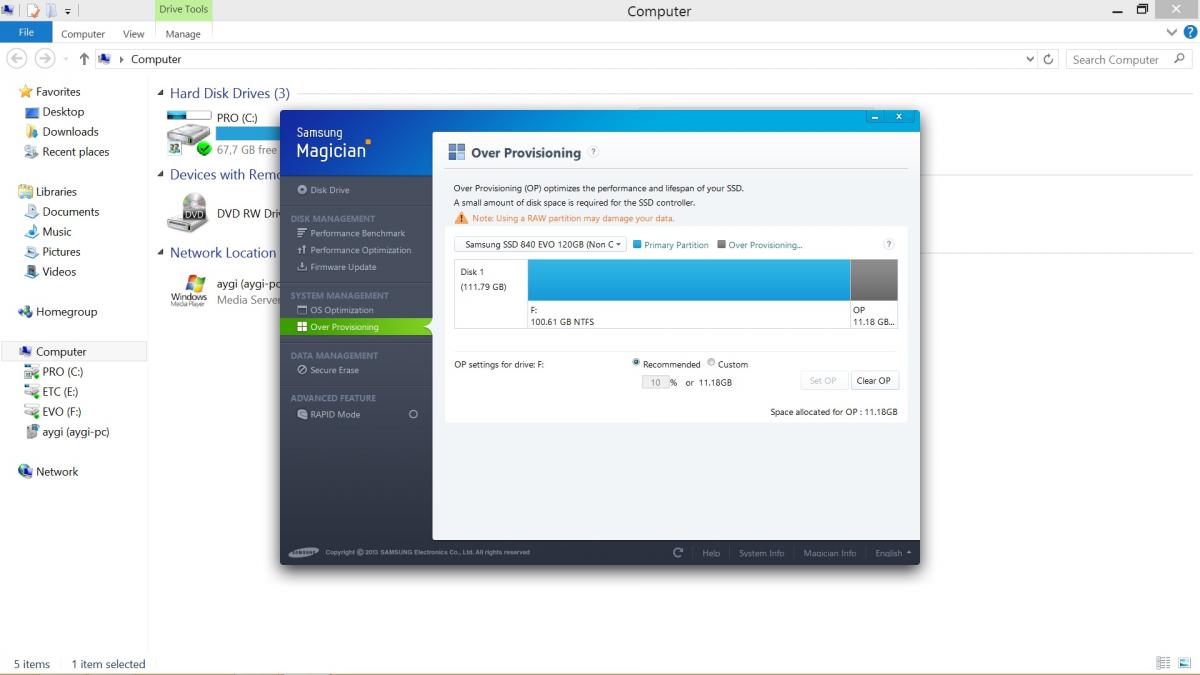
Task: Open OS Optimization in Magician sidebar
Action: (335, 310)
